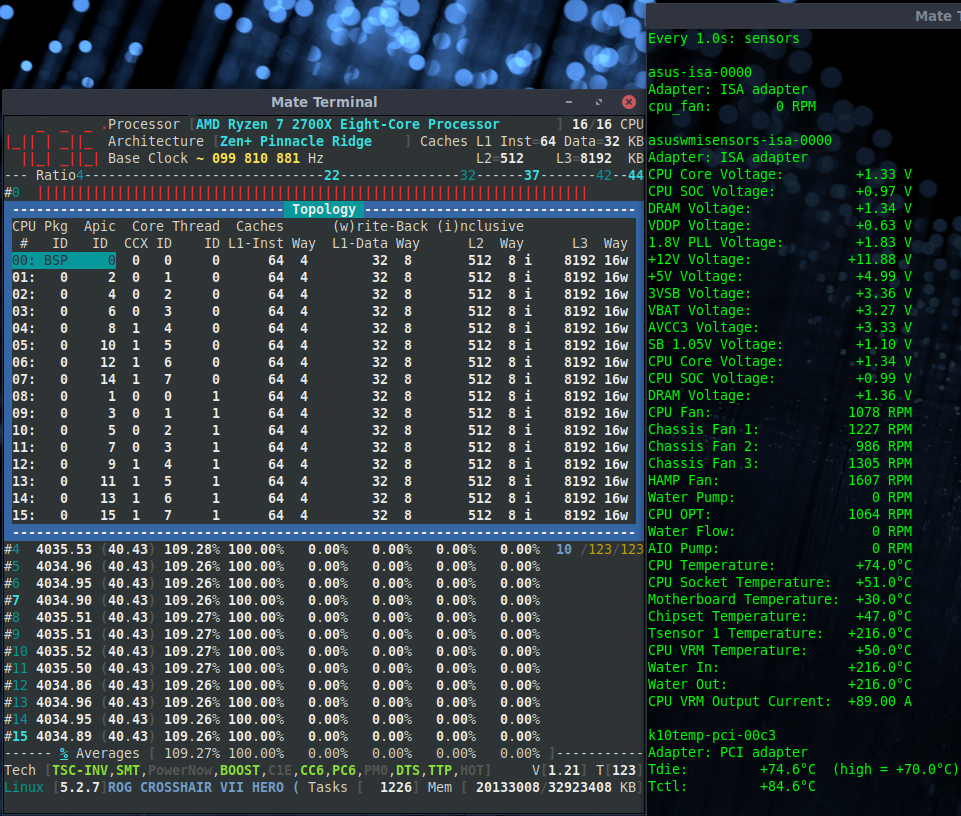Image resolution: width=961 pixels, height=816 pixels.
Task: Click the Tctl +84.6°C line
Action: 732,787
